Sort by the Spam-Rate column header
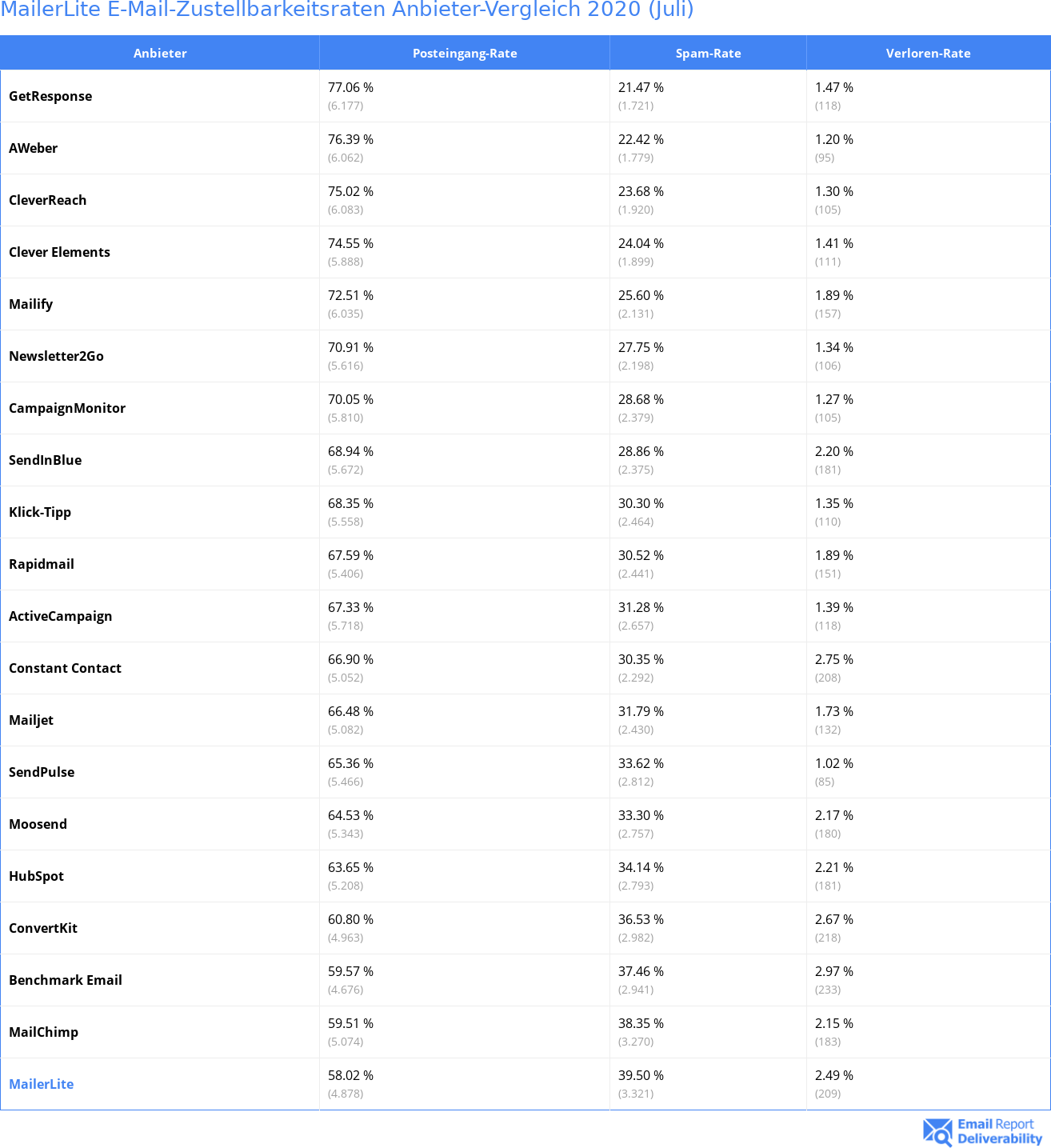 (709, 53)
